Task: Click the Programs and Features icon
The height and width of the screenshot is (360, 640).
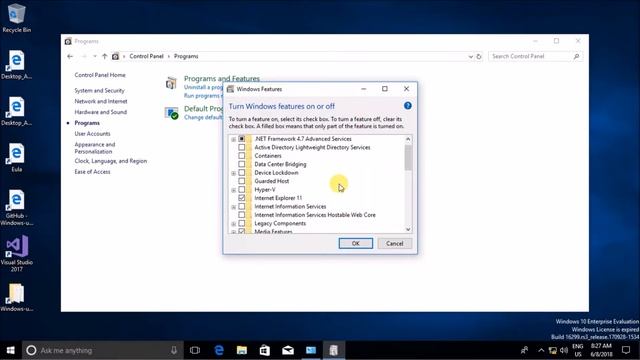Action: pos(171,83)
